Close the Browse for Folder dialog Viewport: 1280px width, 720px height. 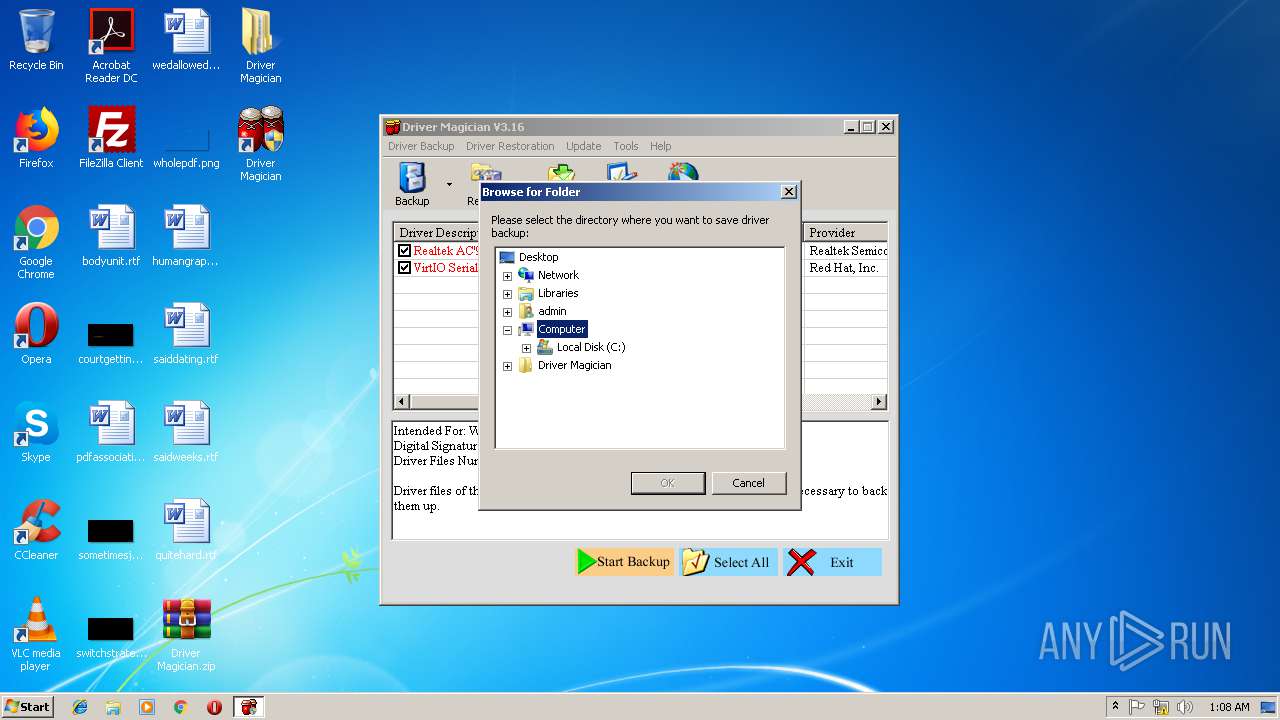tap(788, 192)
